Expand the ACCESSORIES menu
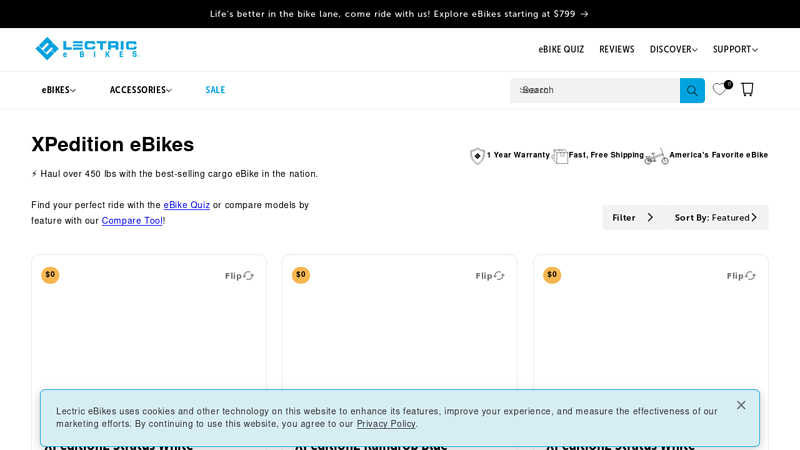Viewport: 800px width, 450px height. click(x=141, y=90)
